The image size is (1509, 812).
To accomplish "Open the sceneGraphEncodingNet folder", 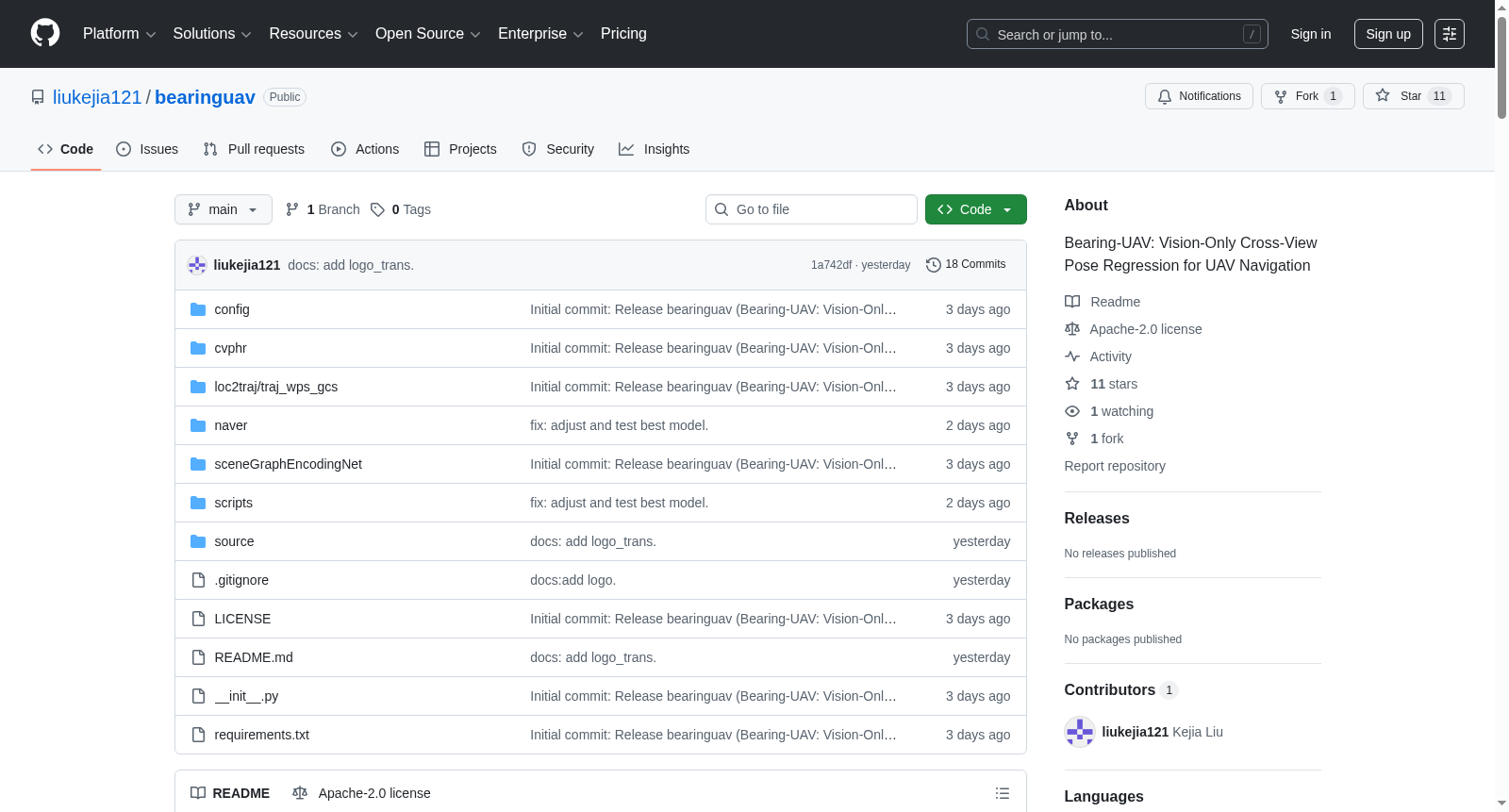I will (289, 464).
